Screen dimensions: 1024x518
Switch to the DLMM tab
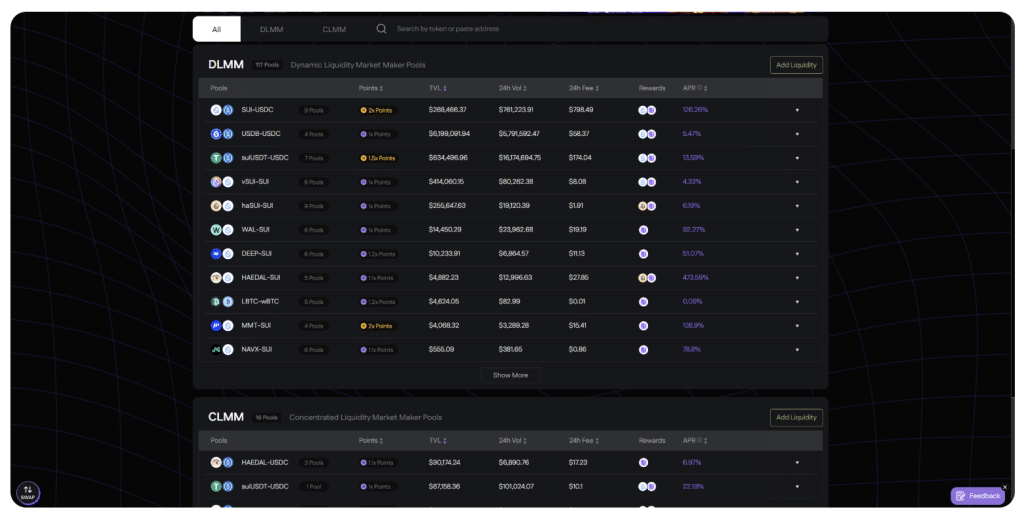[271, 29]
